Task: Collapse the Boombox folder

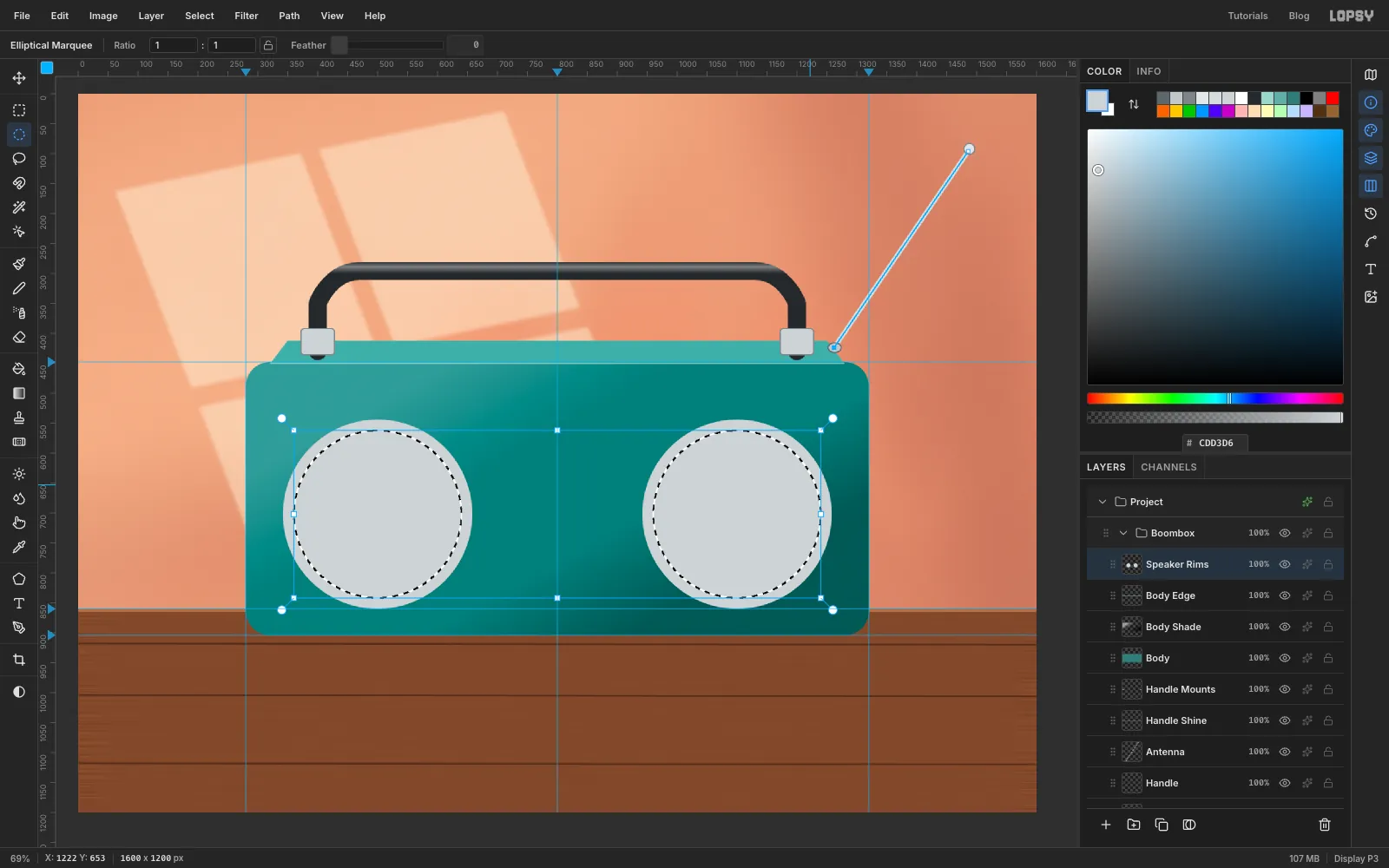Action: [1123, 533]
